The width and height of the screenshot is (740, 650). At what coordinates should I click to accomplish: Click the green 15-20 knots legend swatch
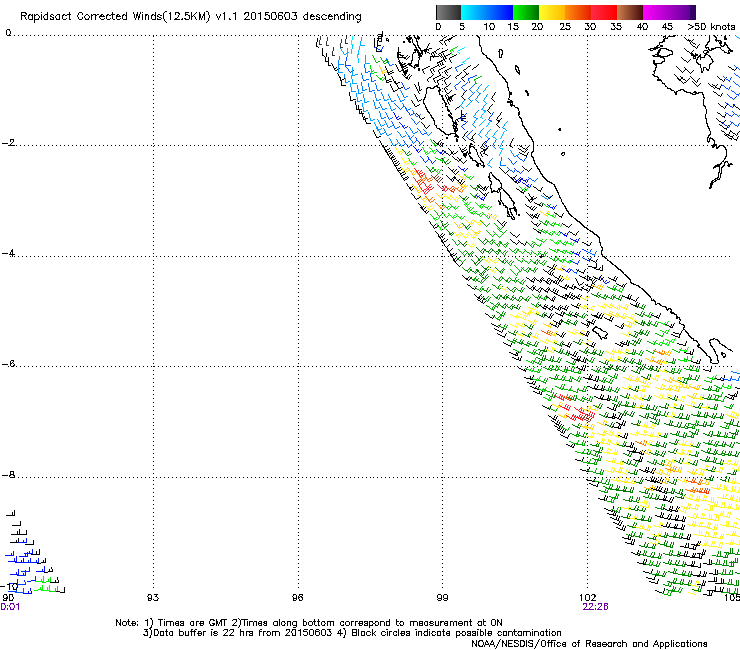pyautogui.click(x=526, y=12)
